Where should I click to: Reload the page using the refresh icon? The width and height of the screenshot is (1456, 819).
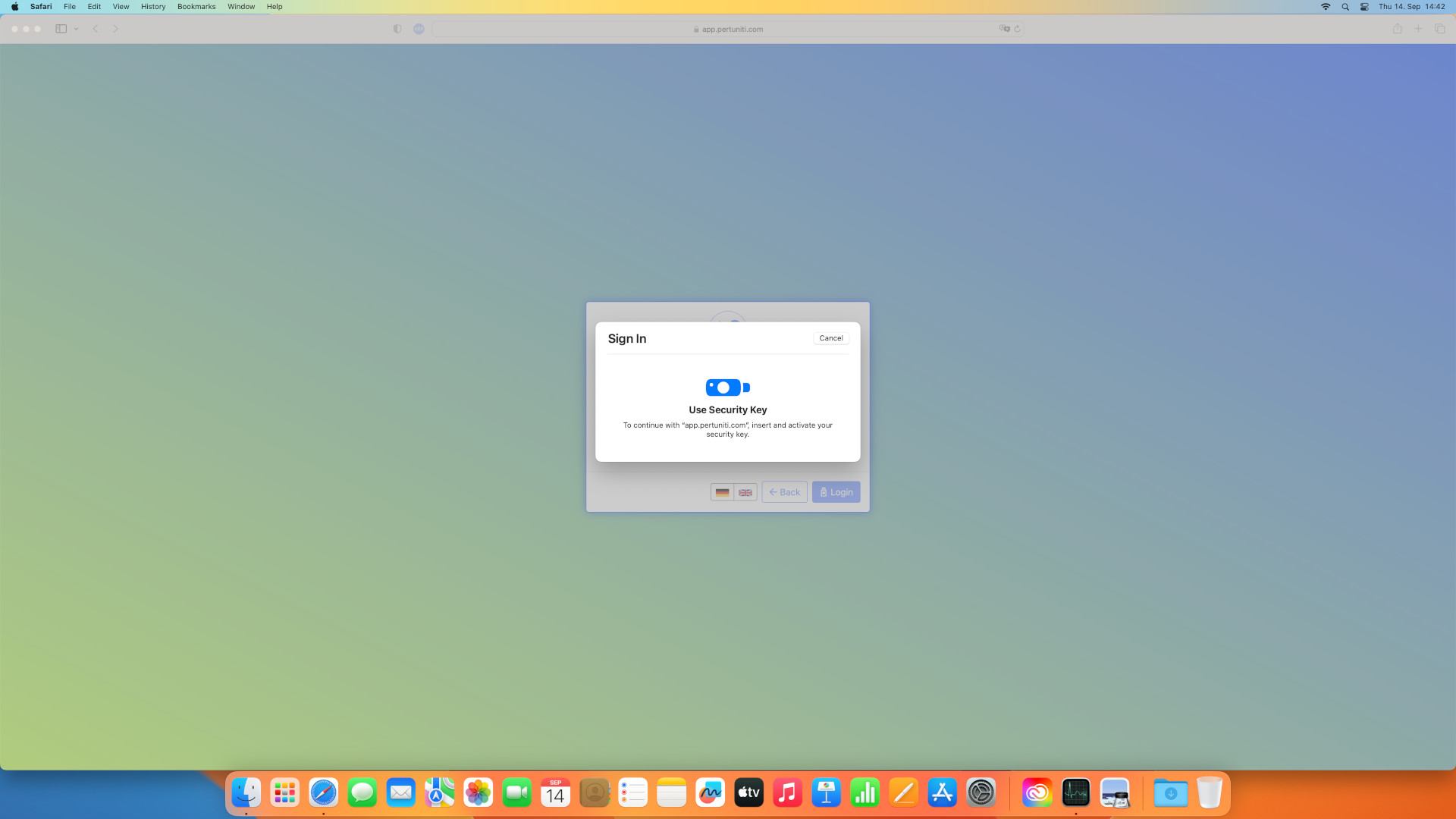pos(1018,29)
